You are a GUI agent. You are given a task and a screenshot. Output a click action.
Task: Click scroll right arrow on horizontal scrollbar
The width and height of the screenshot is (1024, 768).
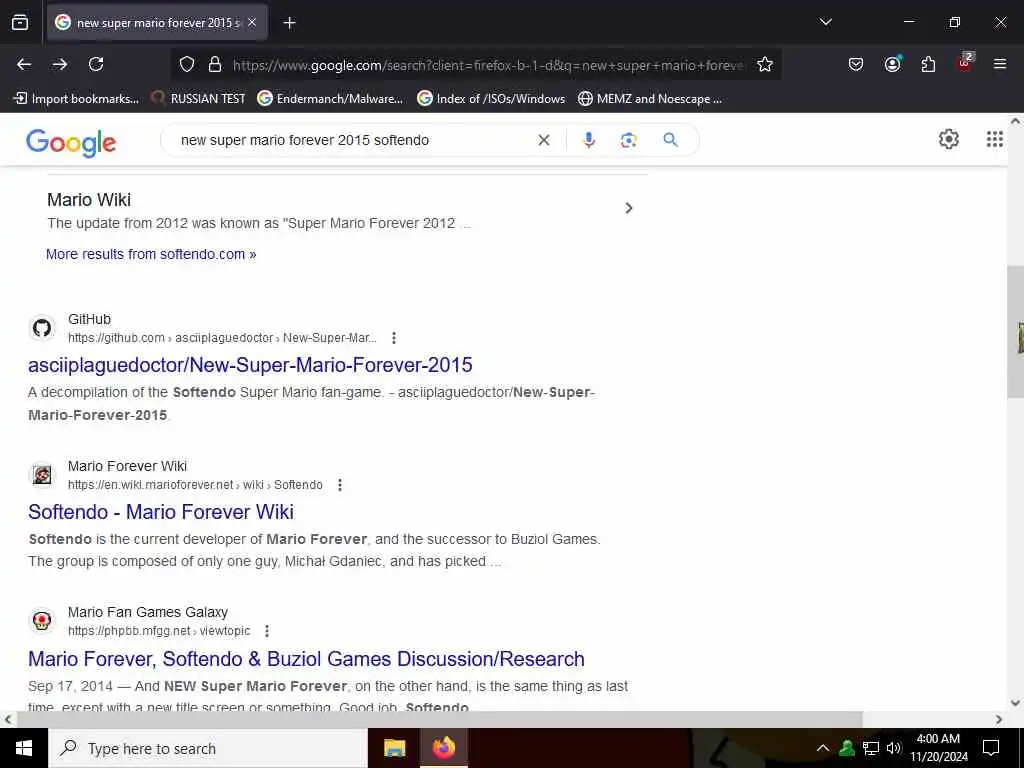coord(999,719)
